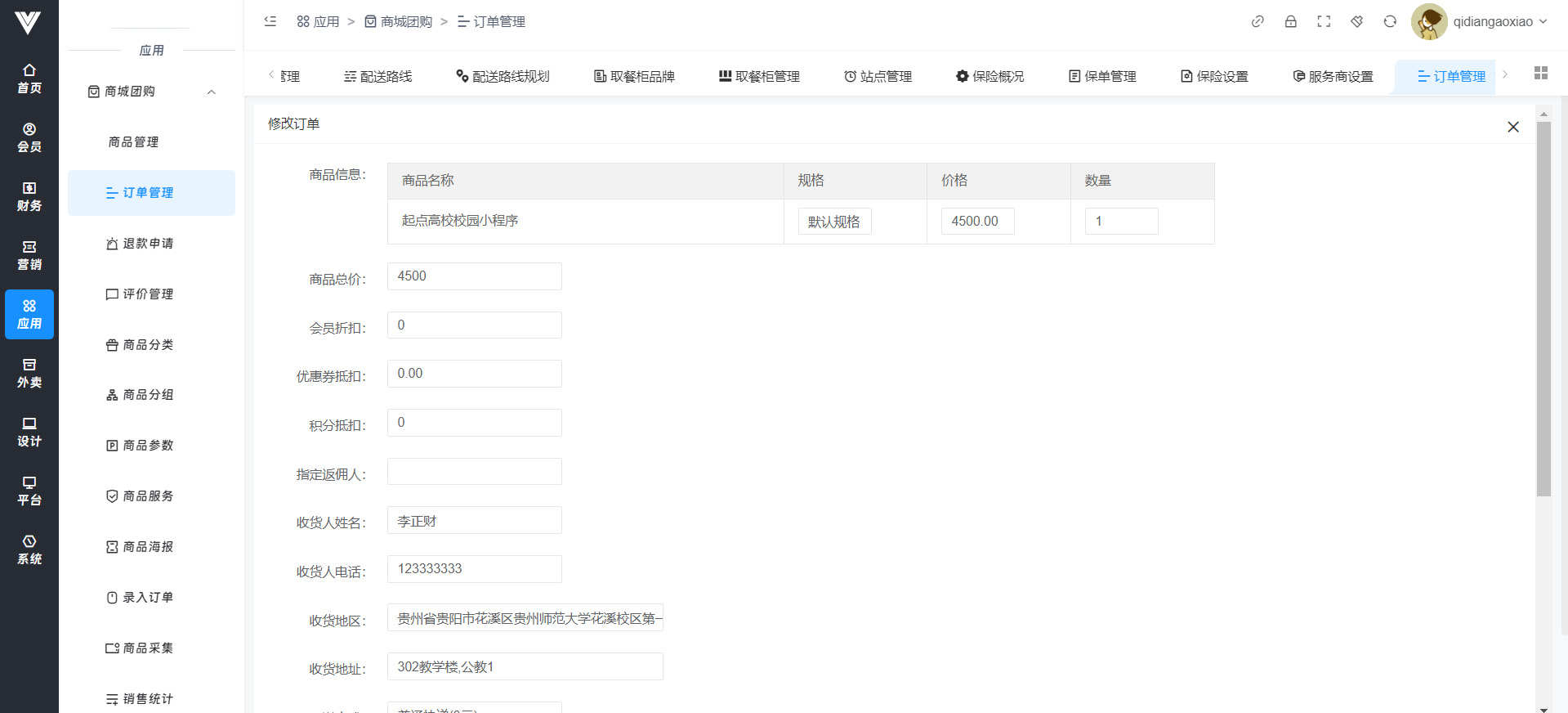The image size is (1568, 713).
Task: Open 系统 settings in left rail
Action: (x=29, y=549)
